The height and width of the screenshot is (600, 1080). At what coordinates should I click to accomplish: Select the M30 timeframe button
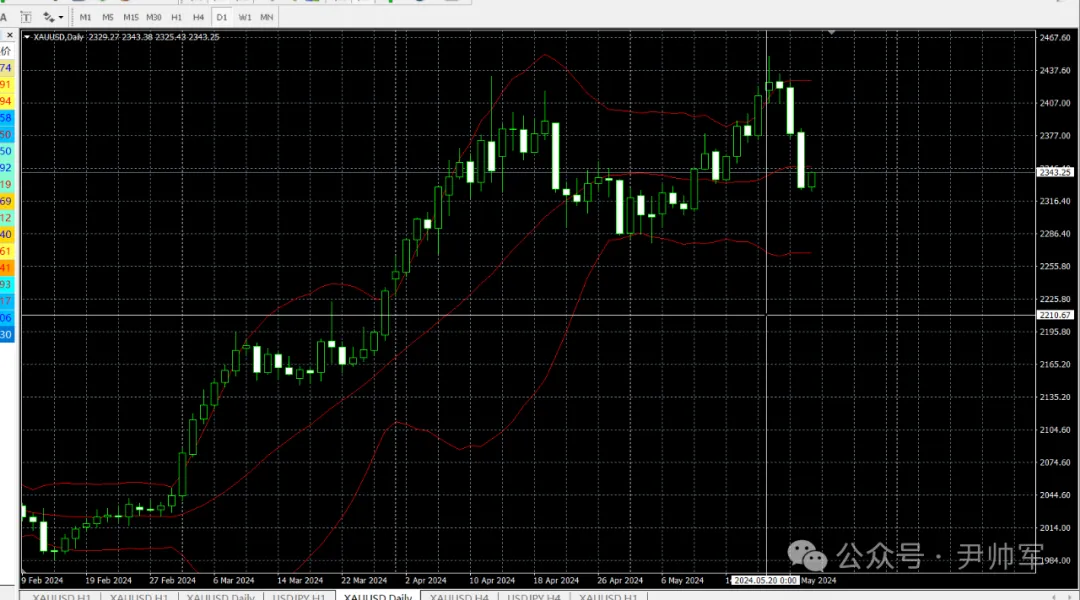[154, 17]
